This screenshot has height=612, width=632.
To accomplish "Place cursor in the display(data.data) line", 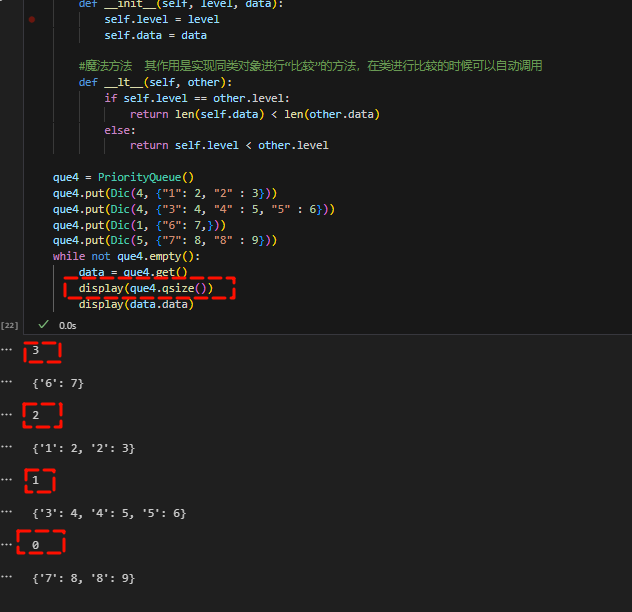I will 136,304.
